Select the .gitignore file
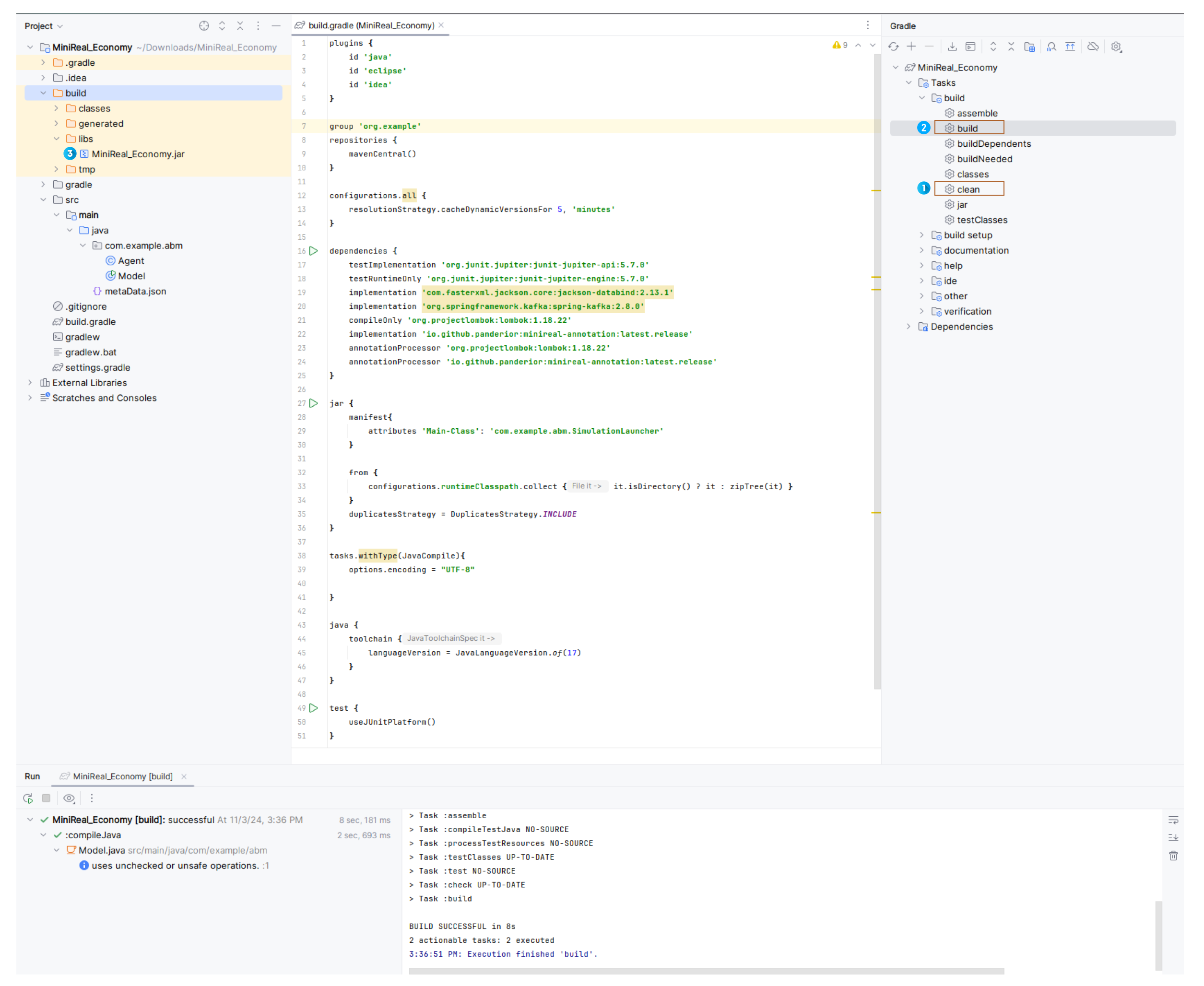Viewport: 1204px width, 986px height. (80, 307)
